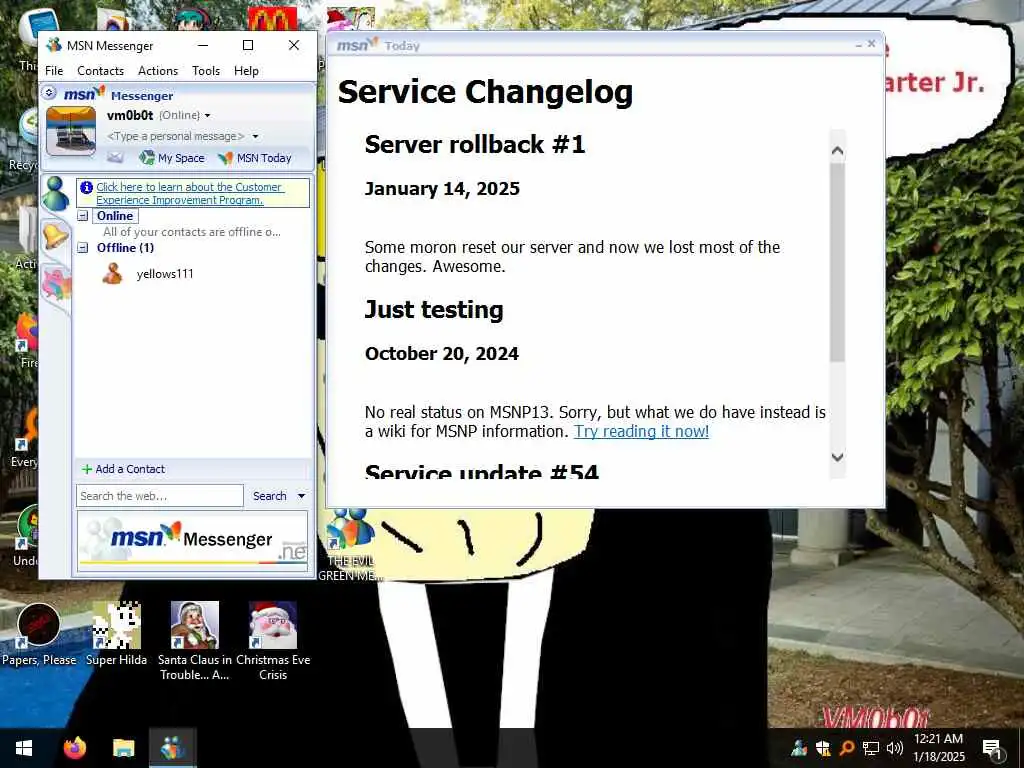Open the Tools menu
This screenshot has height=768, width=1024.
[206, 71]
